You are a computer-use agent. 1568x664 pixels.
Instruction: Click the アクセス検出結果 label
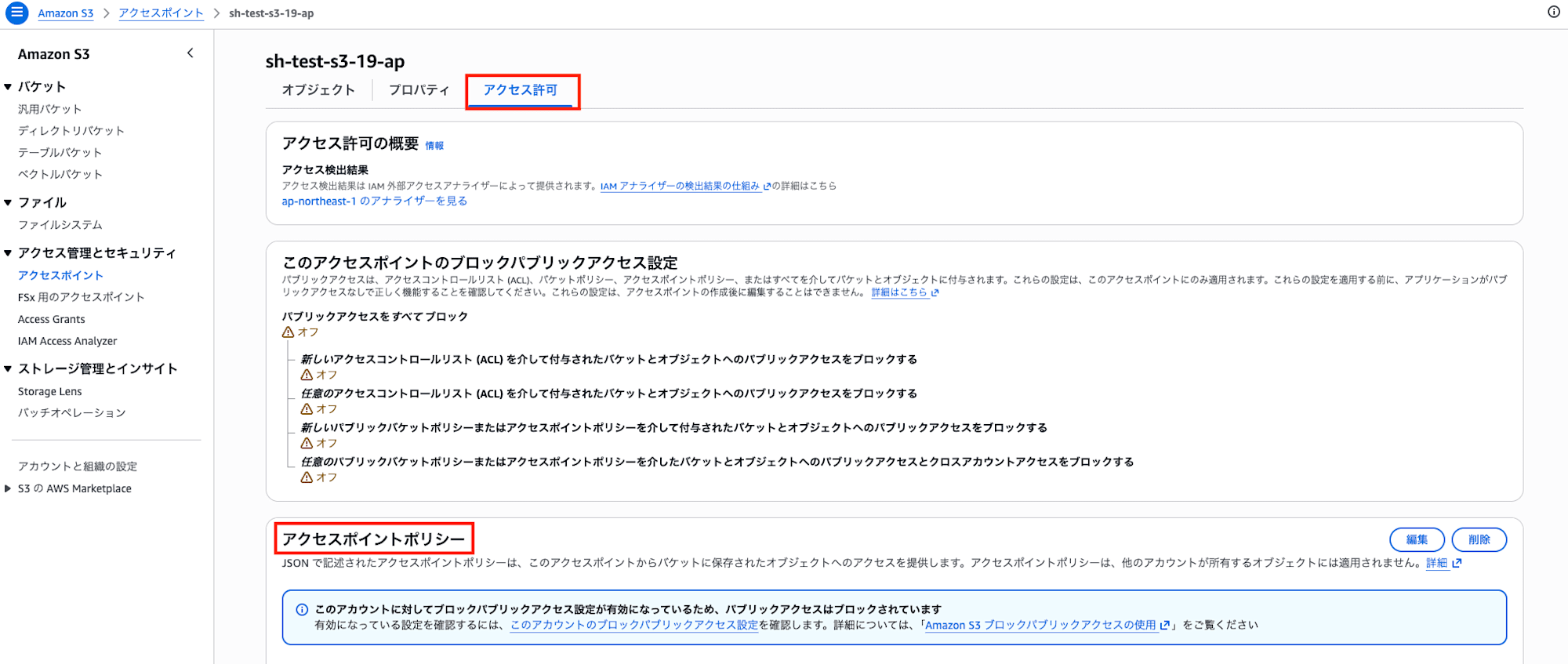pyautogui.click(x=325, y=170)
